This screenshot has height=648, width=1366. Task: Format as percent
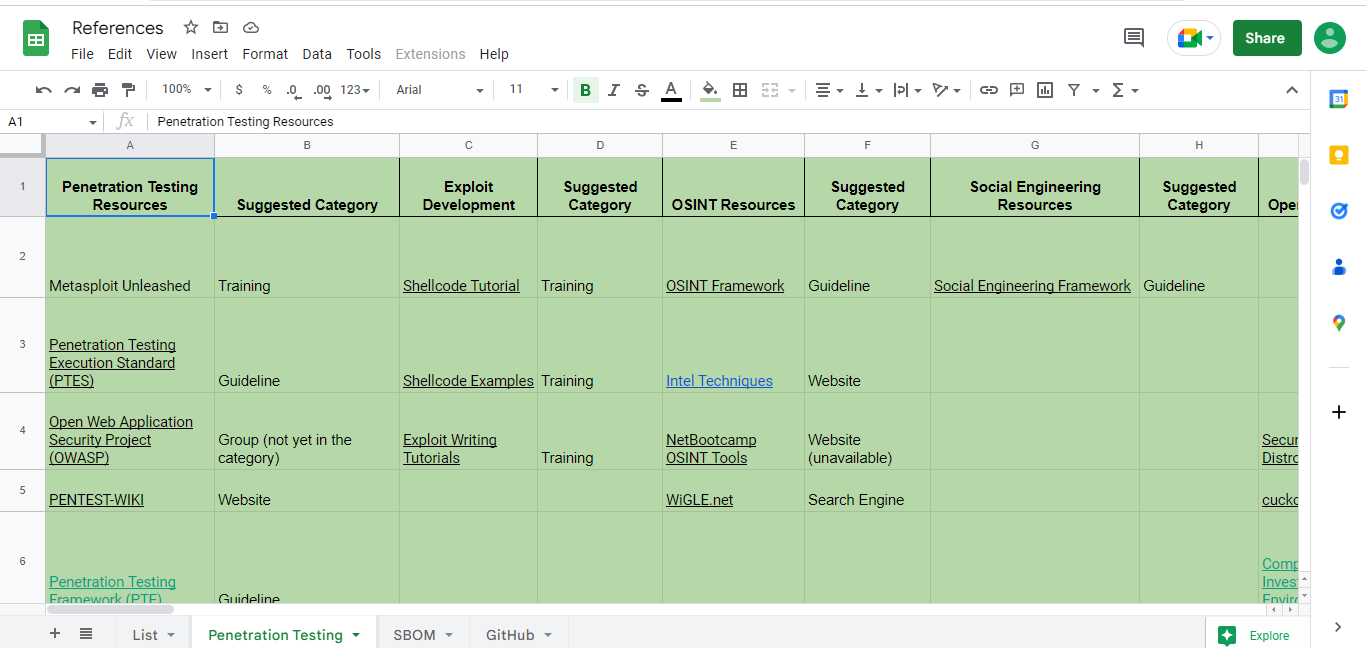tap(267, 90)
